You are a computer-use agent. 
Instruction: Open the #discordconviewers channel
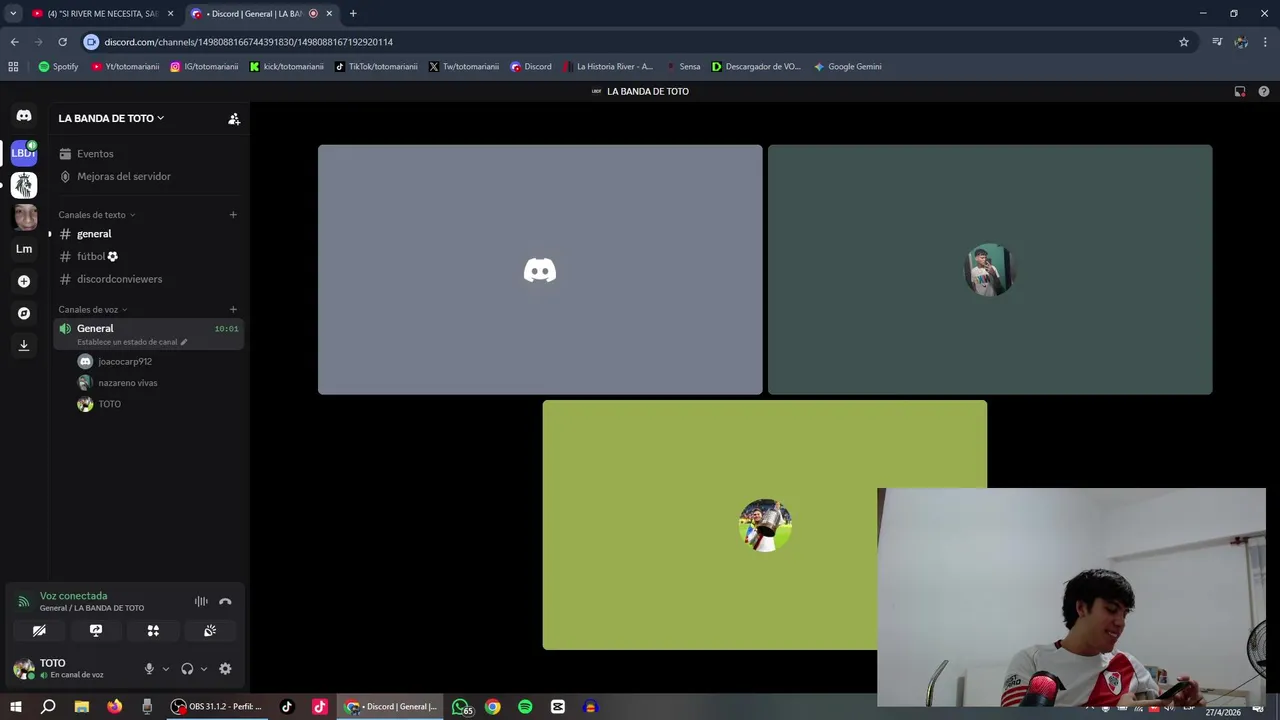point(148,279)
